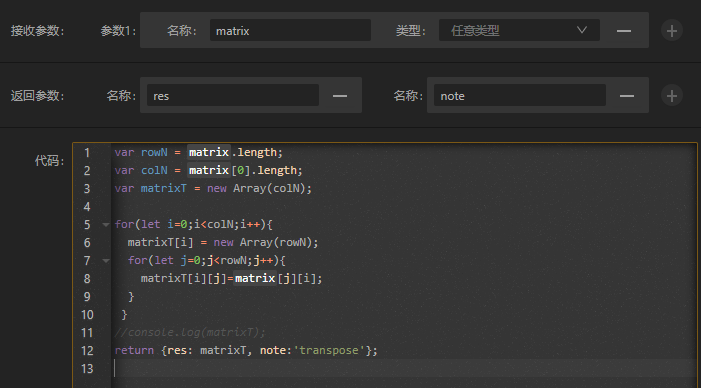The height and width of the screenshot is (388, 701).
Task: Click line number 12 in the gutter
Action: (x=87, y=350)
